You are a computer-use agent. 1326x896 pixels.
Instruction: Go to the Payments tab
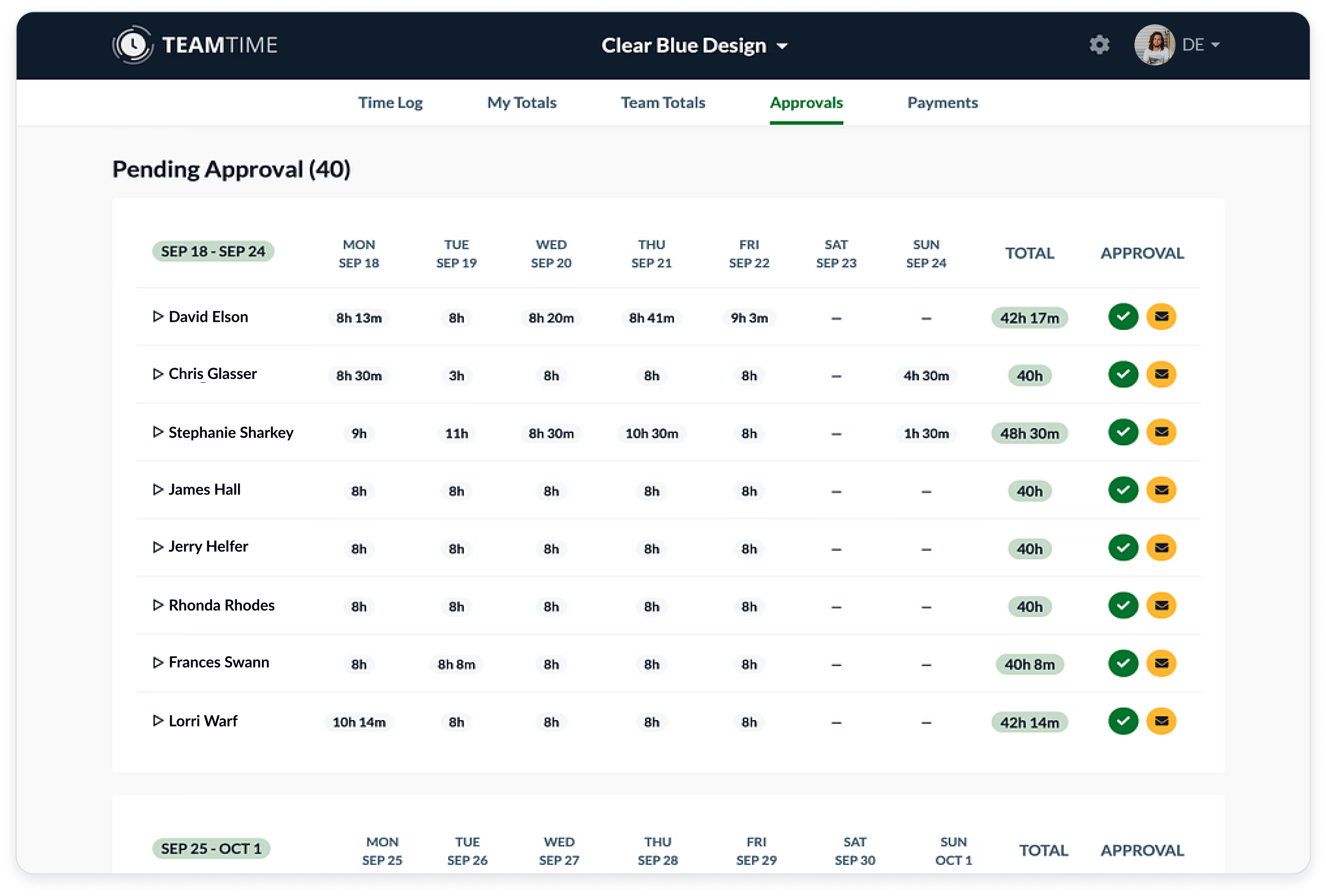click(943, 103)
